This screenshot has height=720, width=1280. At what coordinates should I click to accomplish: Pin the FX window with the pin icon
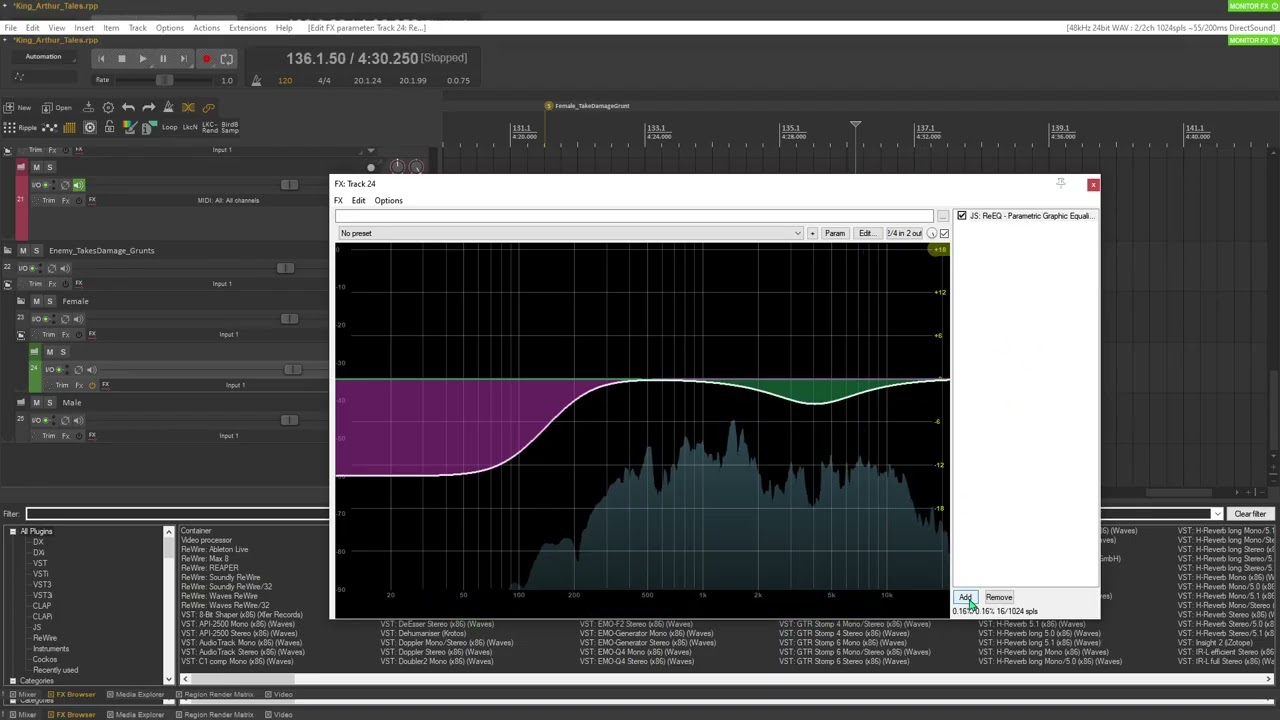click(1061, 183)
